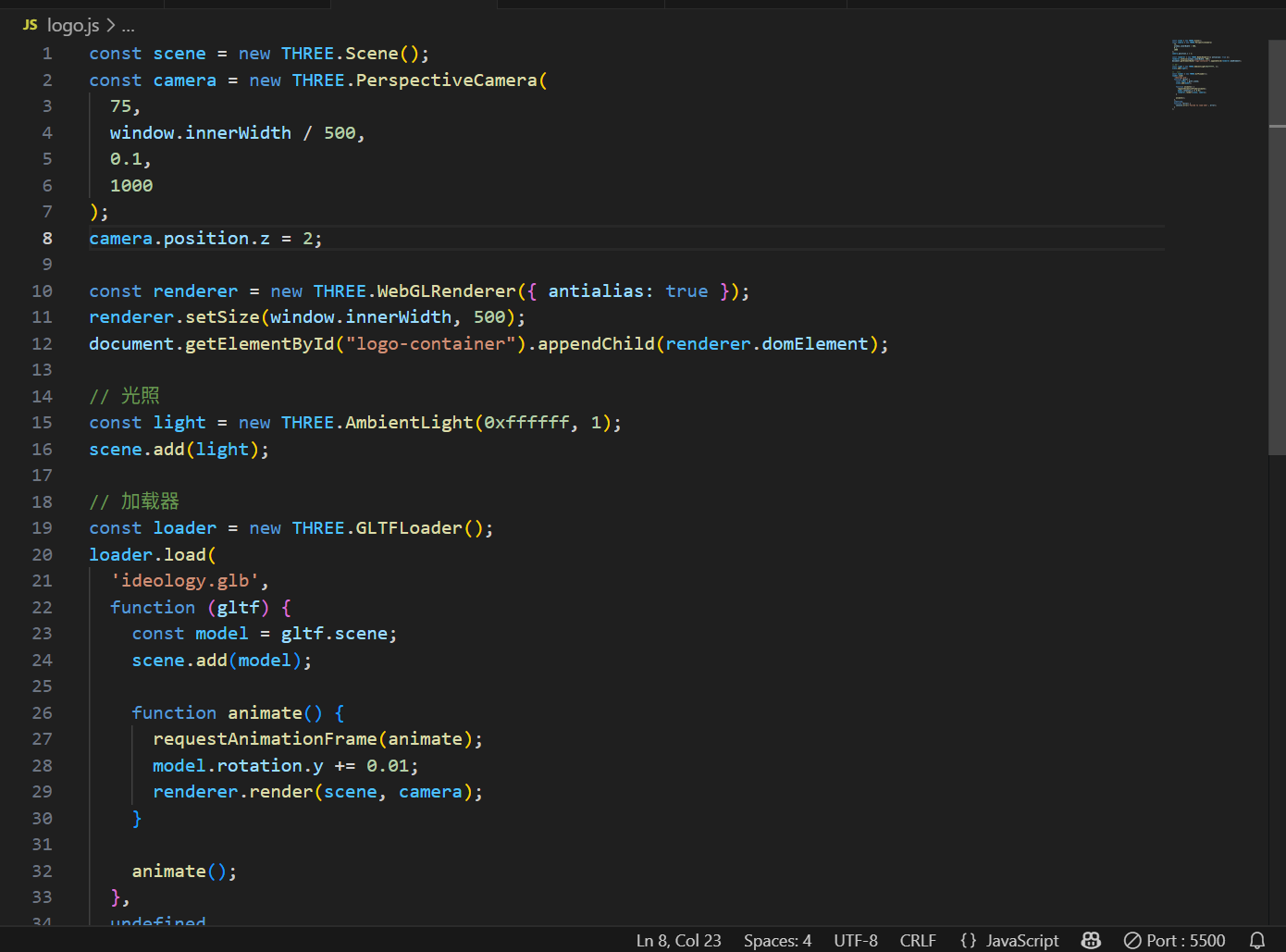Click 'scene.add(light)' on line 16

pos(174,450)
